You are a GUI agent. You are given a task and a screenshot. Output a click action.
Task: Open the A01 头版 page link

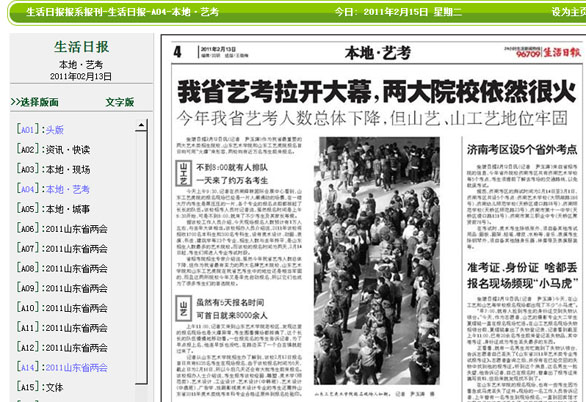click(x=40, y=129)
